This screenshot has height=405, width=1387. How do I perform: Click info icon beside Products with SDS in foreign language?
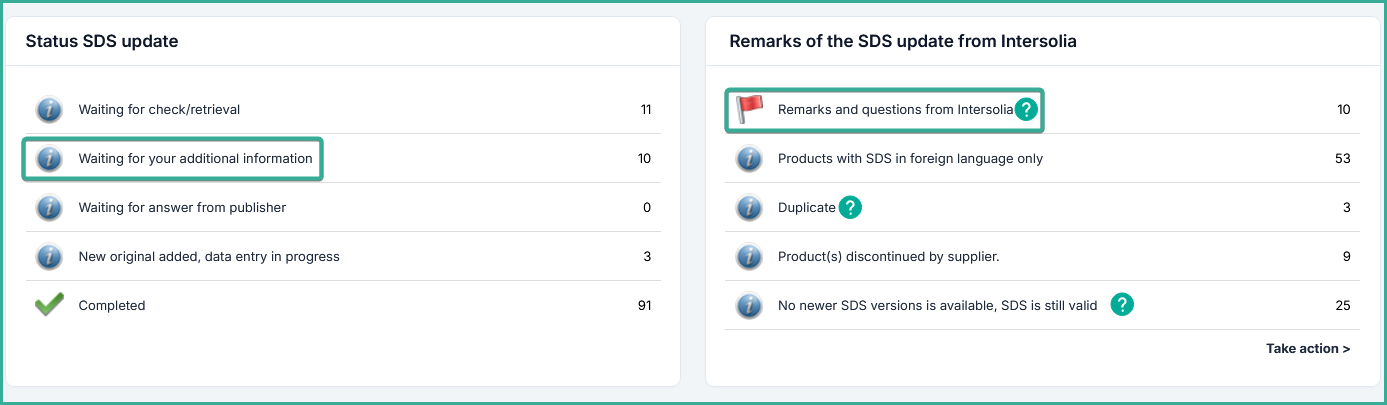click(x=749, y=159)
